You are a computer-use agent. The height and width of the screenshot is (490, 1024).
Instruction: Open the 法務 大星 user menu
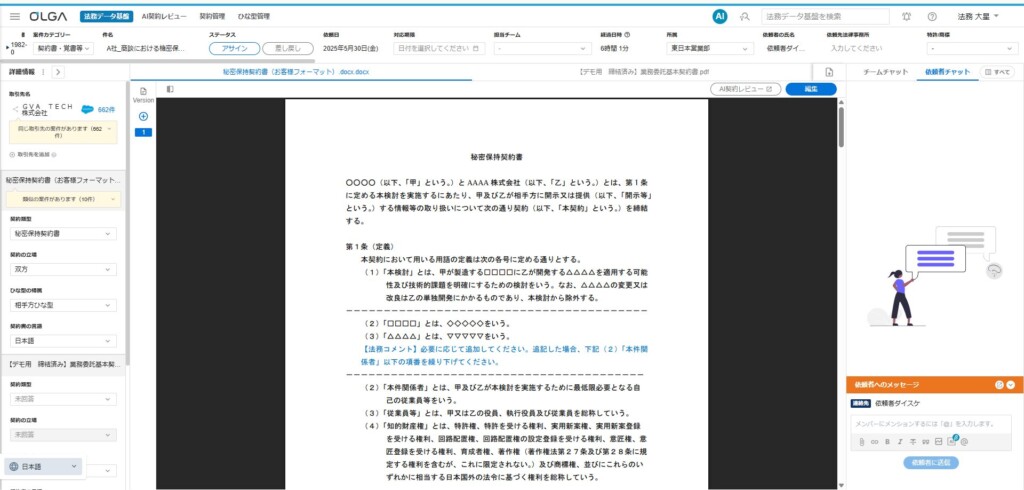tap(978, 16)
